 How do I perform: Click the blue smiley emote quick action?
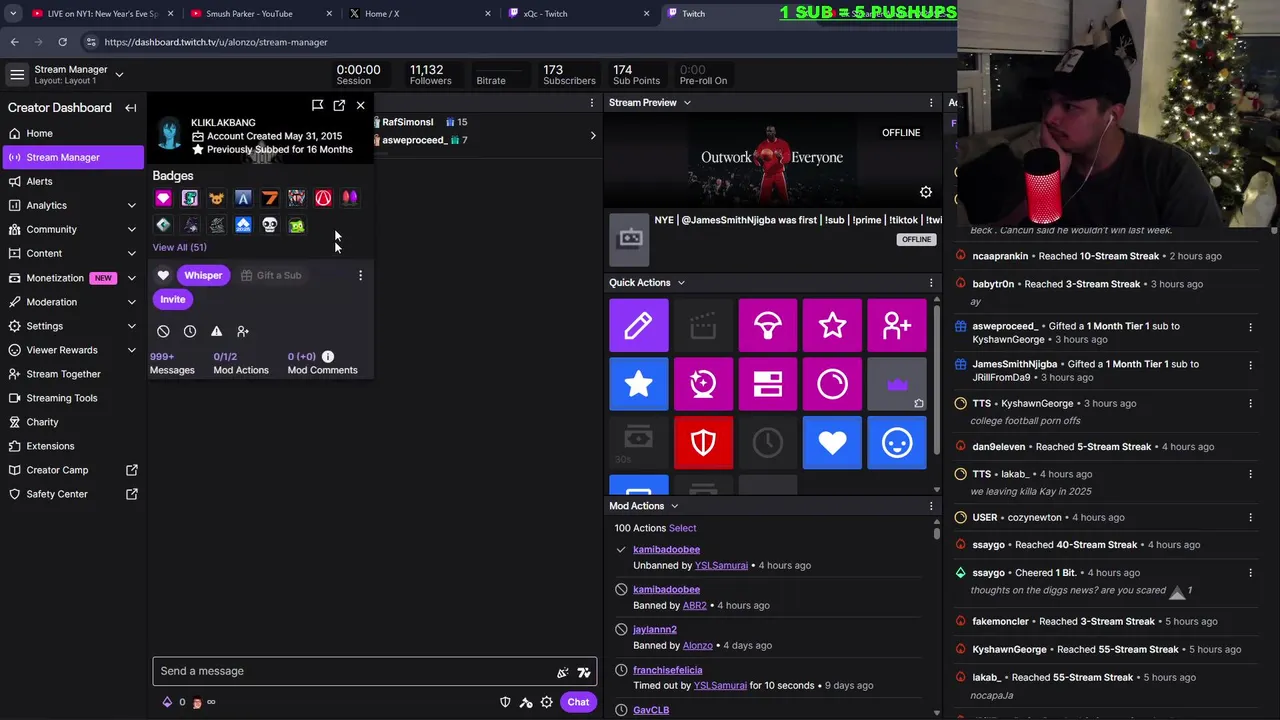897,442
